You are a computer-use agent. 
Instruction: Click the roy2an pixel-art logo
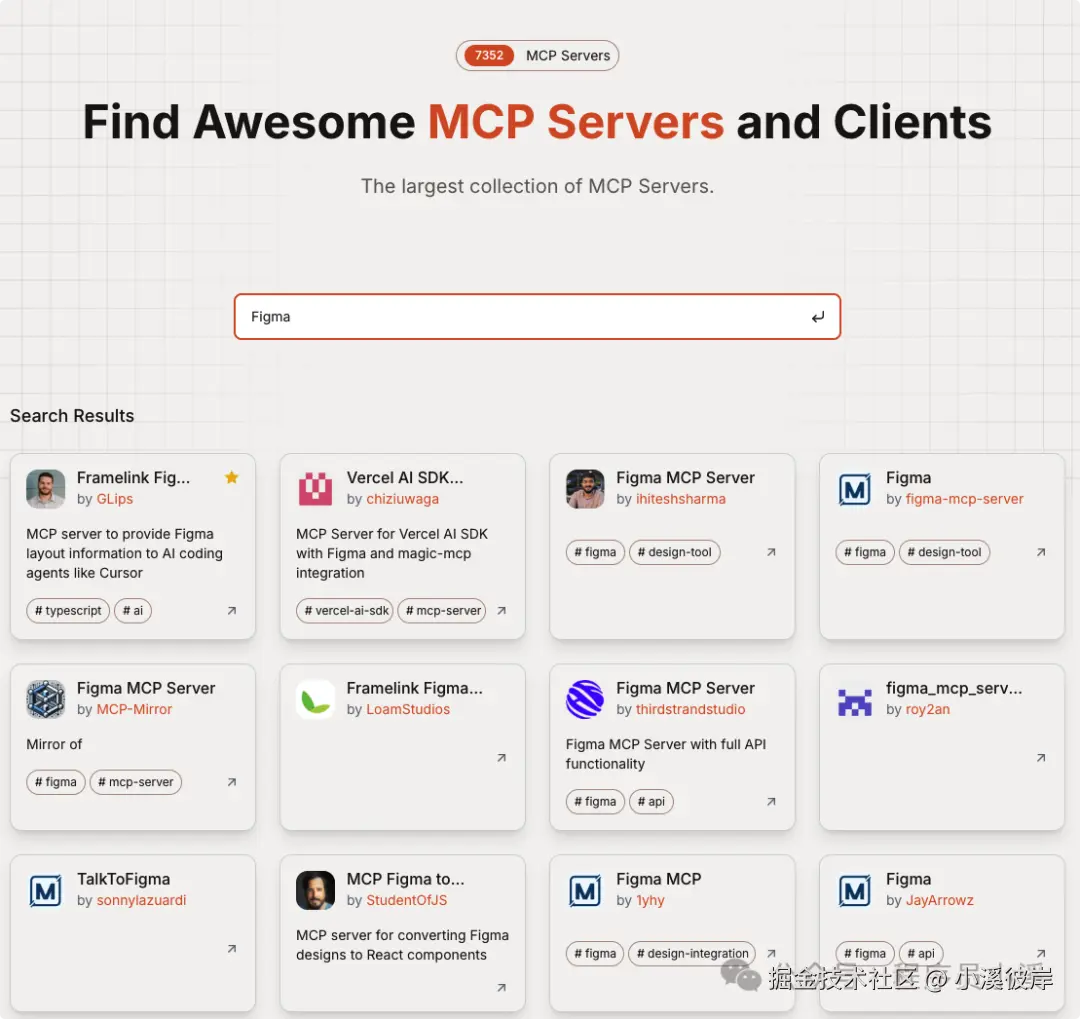[x=855, y=702]
